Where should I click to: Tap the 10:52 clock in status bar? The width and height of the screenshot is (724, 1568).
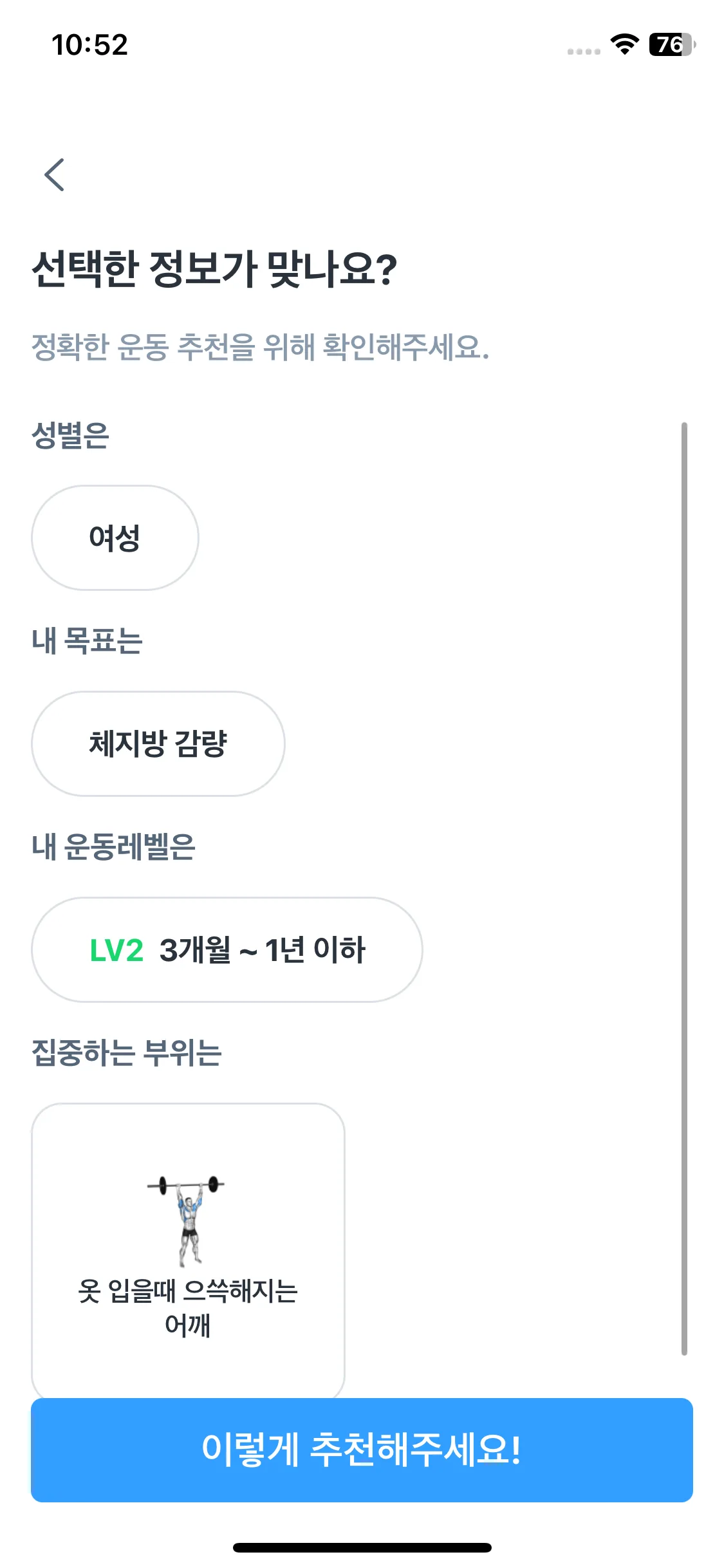pos(89,45)
